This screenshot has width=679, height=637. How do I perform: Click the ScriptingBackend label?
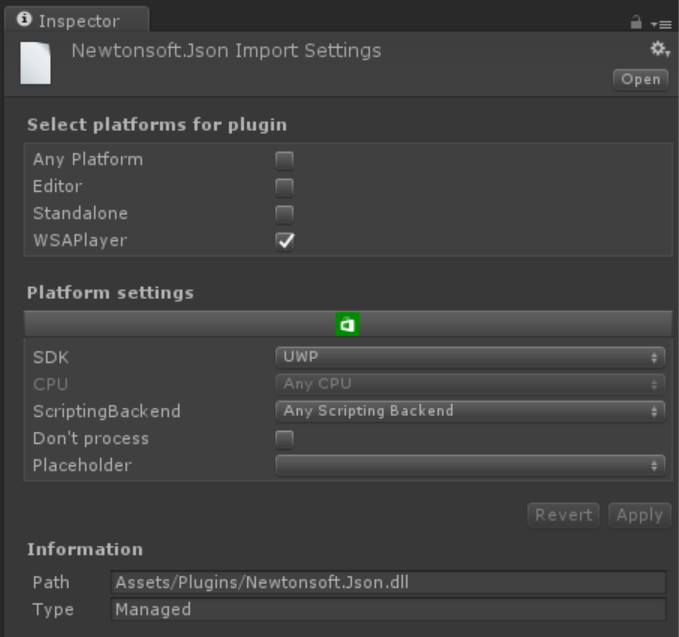click(107, 411)
